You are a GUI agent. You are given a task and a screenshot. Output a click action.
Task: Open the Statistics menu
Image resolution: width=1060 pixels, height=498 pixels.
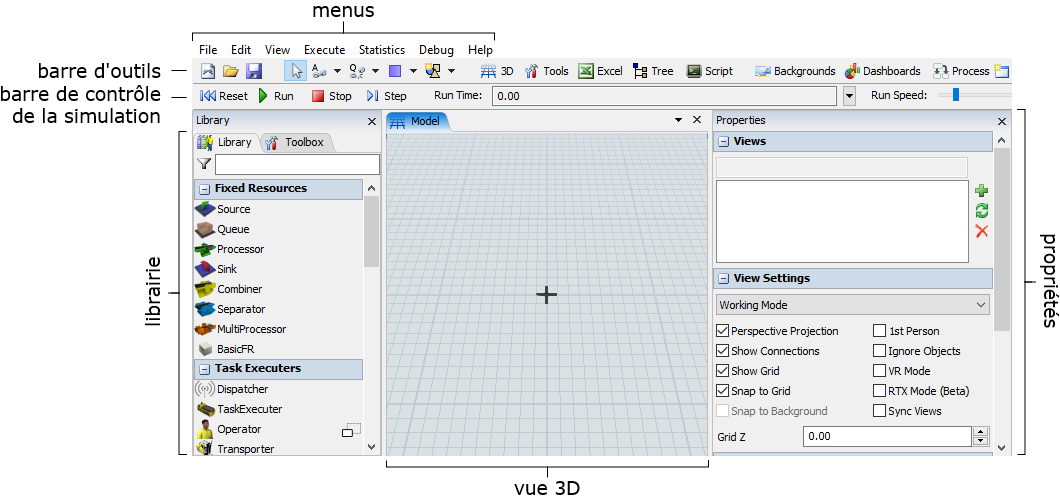pos(381,50)
